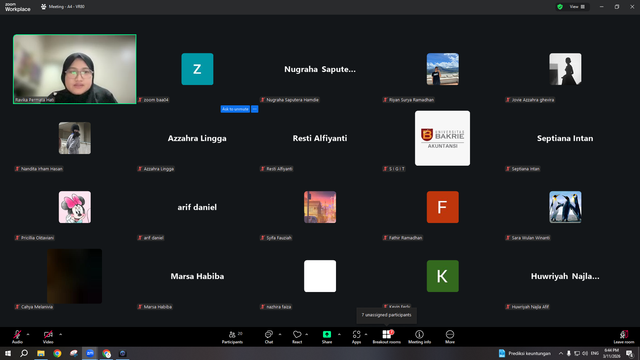The image size is (640, 360).
Task: Click the Marsa Habiba name tile
Action: (197, 276)
